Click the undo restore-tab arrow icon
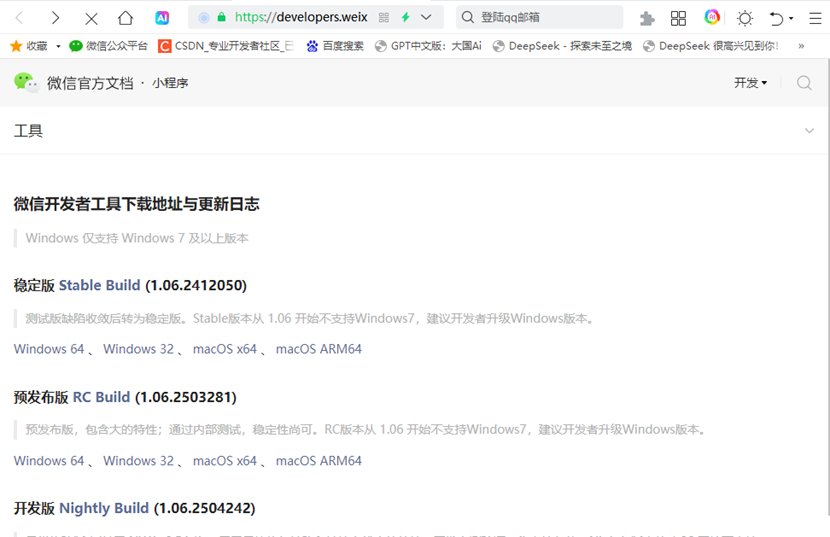The width and height of the screenshot is (830, 537). click(776, 19)
